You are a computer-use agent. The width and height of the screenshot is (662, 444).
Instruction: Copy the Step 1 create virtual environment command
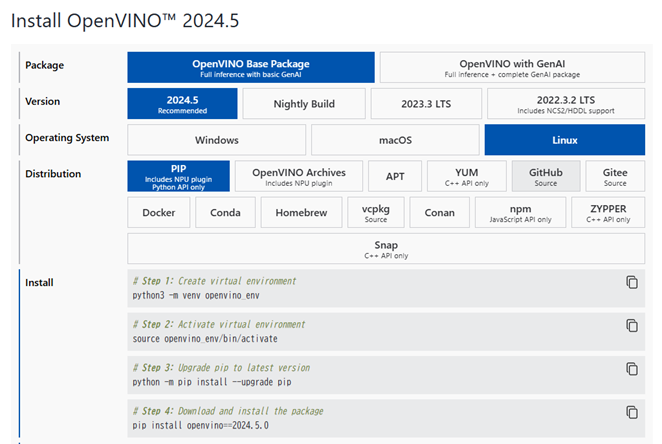[632, 282]
